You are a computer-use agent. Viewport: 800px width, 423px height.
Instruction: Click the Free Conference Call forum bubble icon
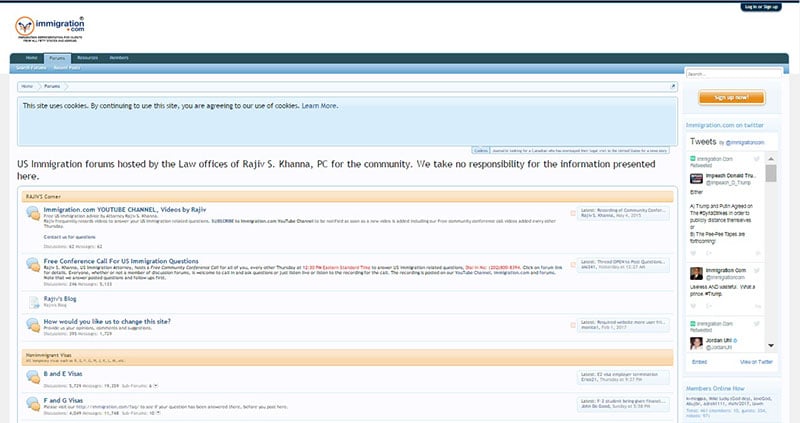pyautogui.click(x=33, y=264)
